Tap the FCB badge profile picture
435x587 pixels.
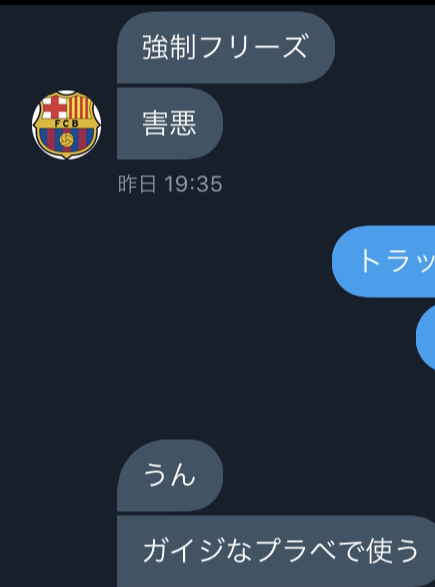(66, 125)
